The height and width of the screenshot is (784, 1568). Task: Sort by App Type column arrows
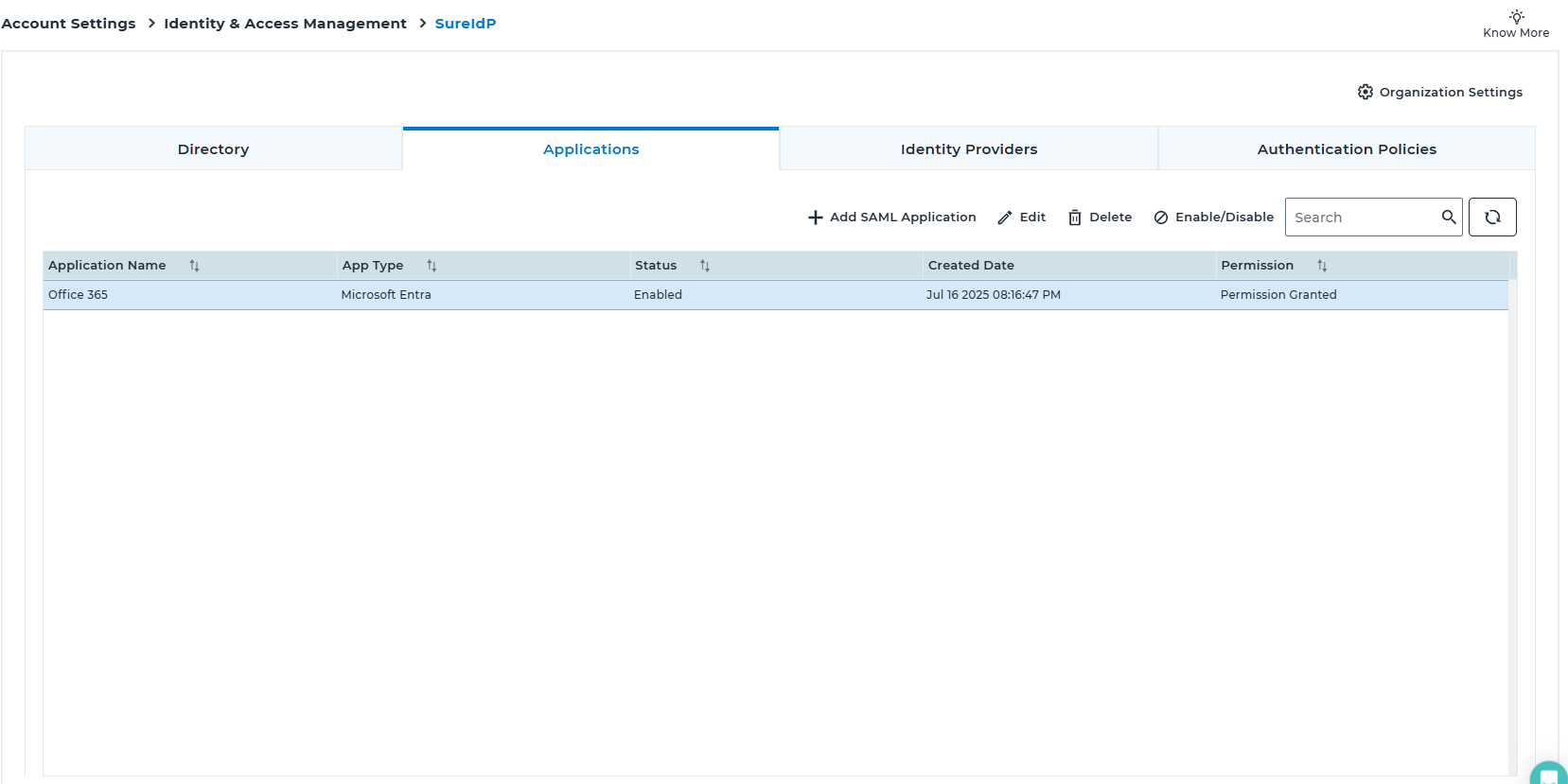point(432,266)
